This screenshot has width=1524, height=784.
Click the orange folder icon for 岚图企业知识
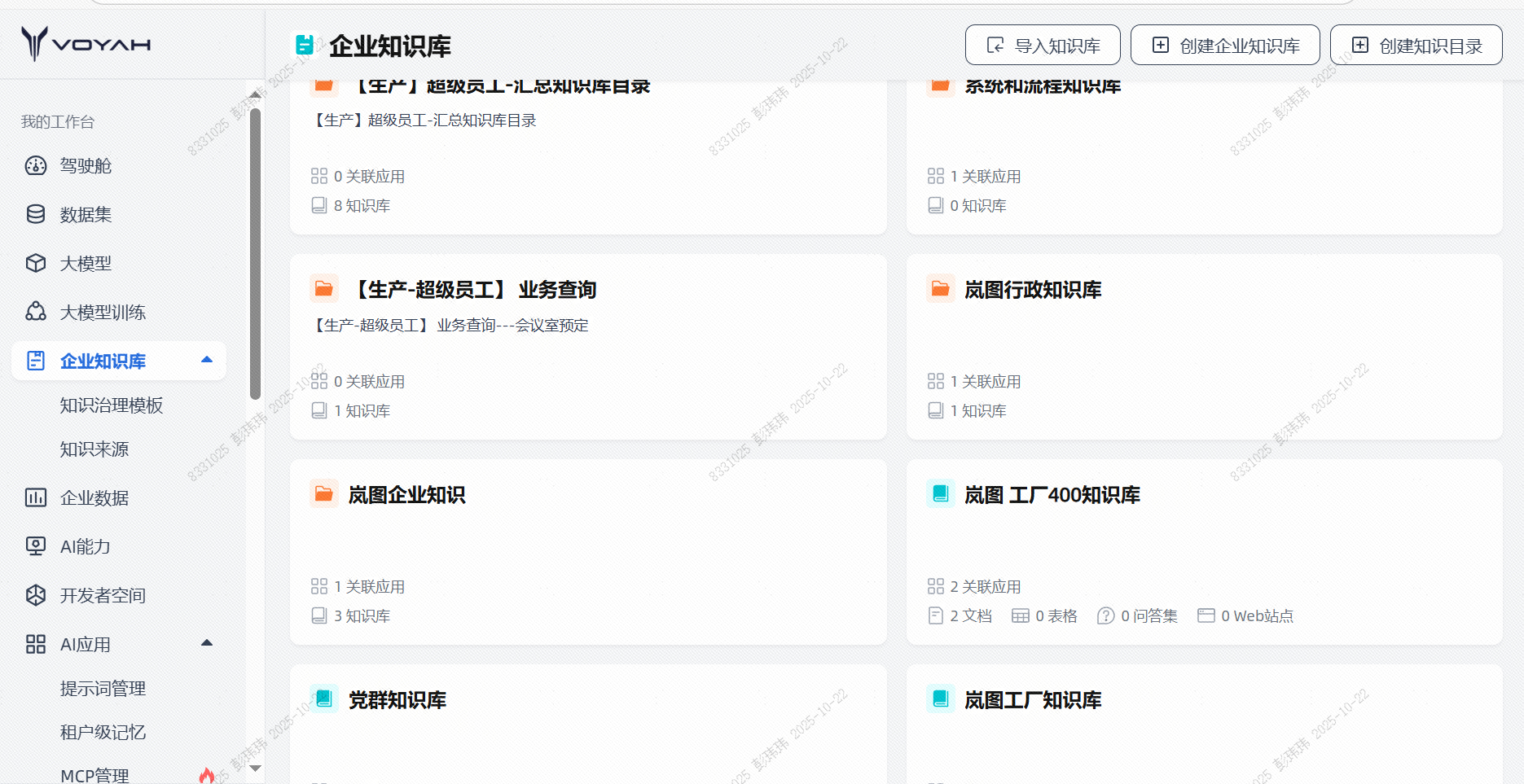tap(324, 494)
